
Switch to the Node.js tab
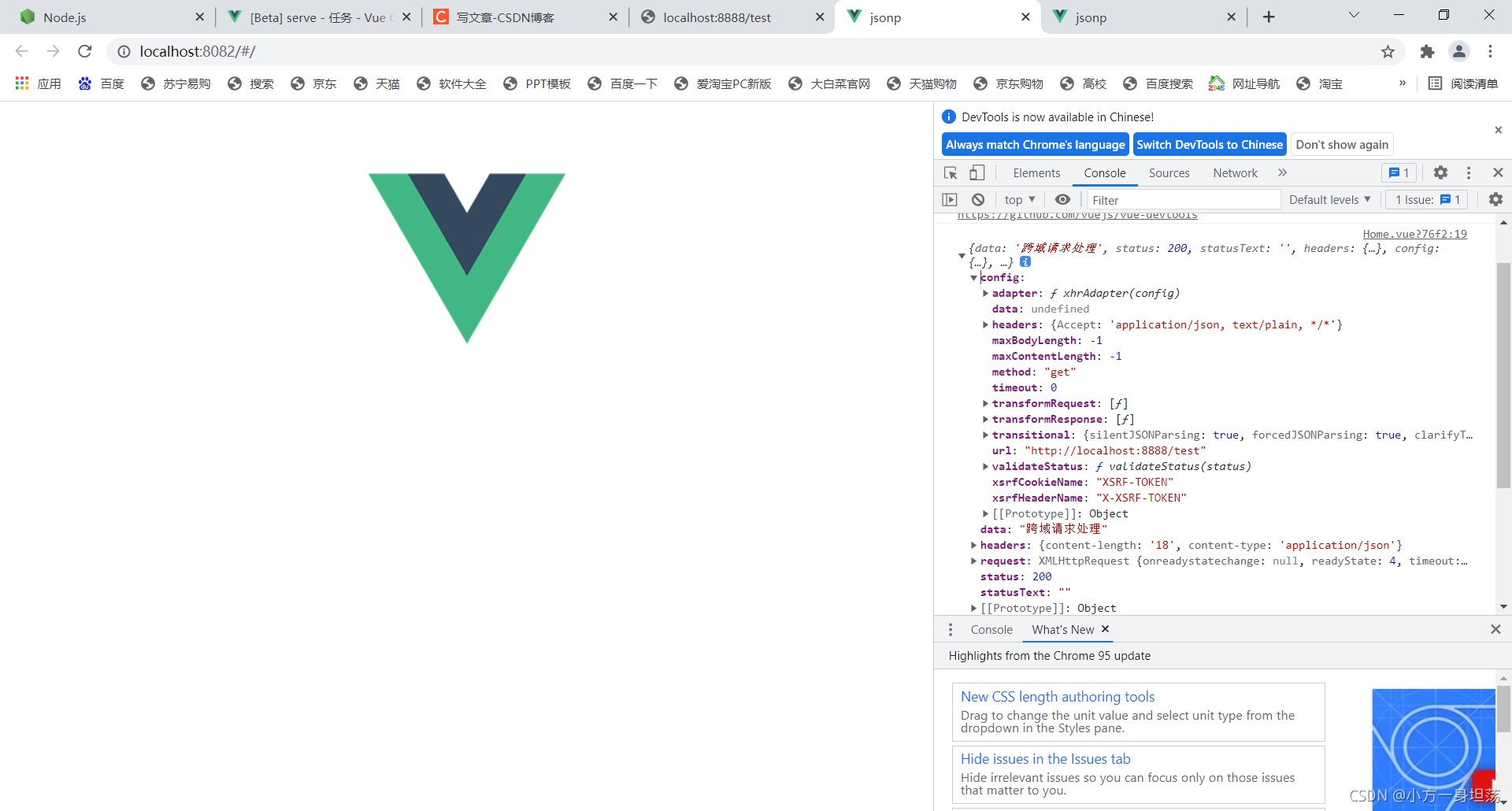pyautogui.click(x=110, y=17)
